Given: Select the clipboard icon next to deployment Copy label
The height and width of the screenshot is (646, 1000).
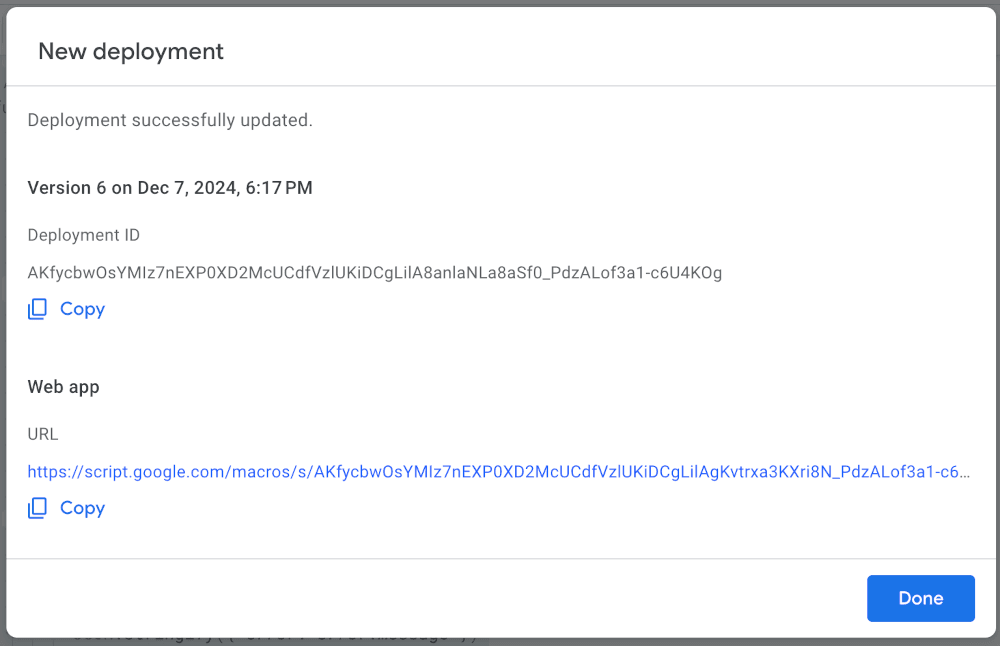Looking at the screenshot, I should pos(37,309).
